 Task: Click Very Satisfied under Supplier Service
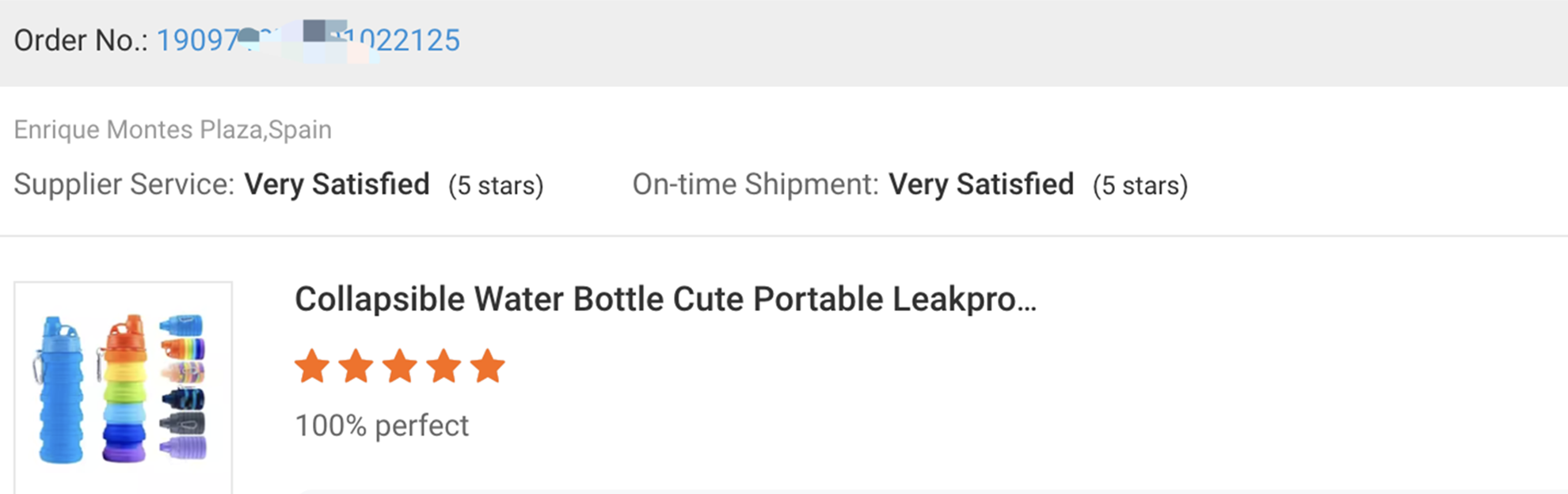337,184
